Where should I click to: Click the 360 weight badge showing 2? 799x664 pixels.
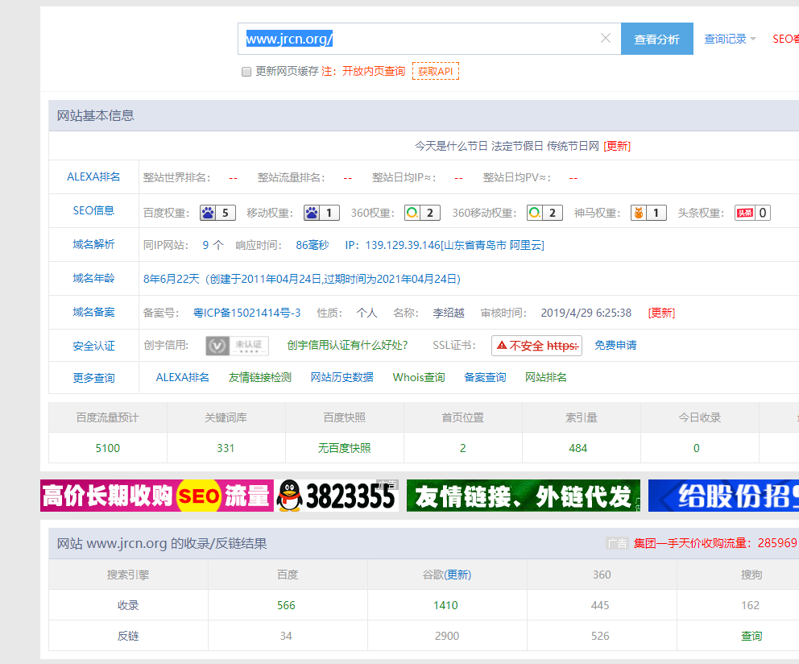click(x=422, y=213)
